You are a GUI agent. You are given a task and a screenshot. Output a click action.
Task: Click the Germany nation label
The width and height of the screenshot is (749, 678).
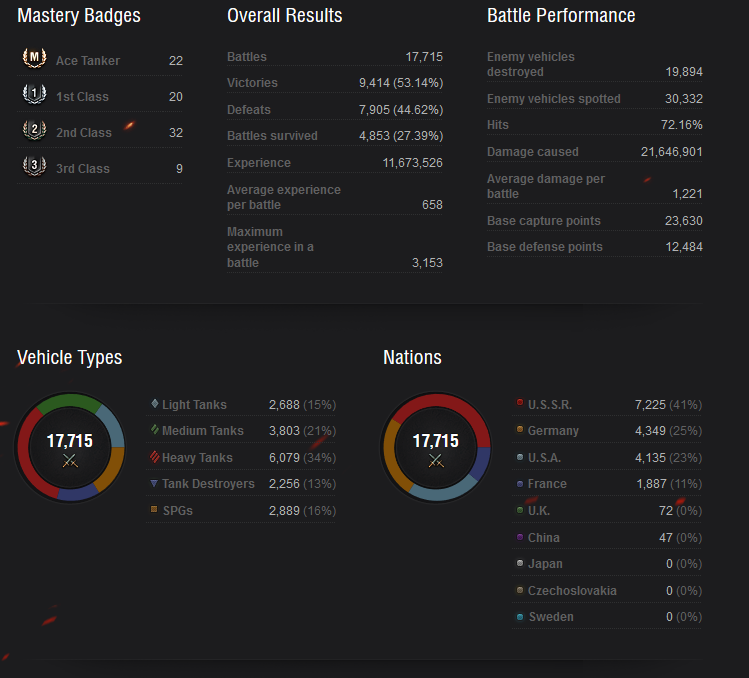tap(553, 431)
